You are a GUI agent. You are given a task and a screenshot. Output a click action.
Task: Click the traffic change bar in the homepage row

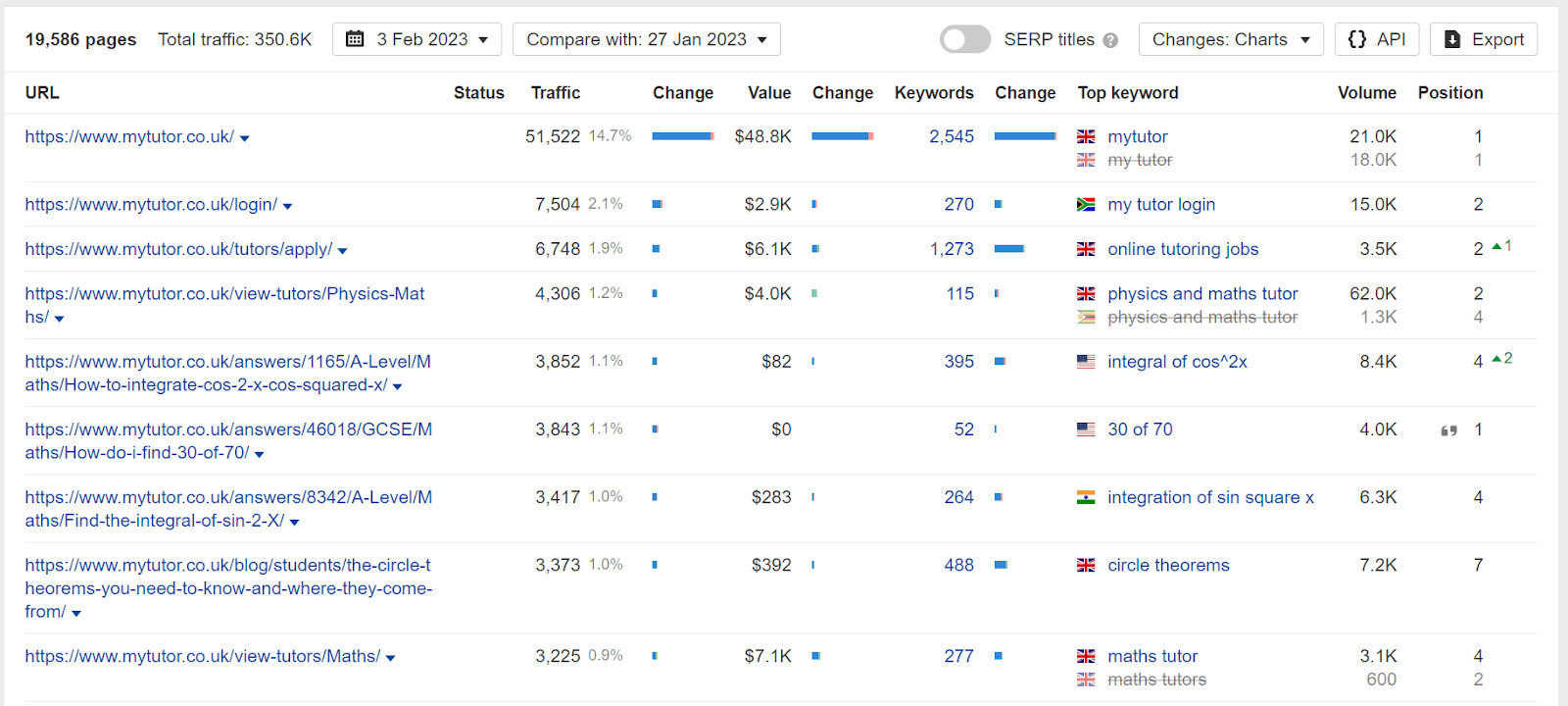click(683, 136)
